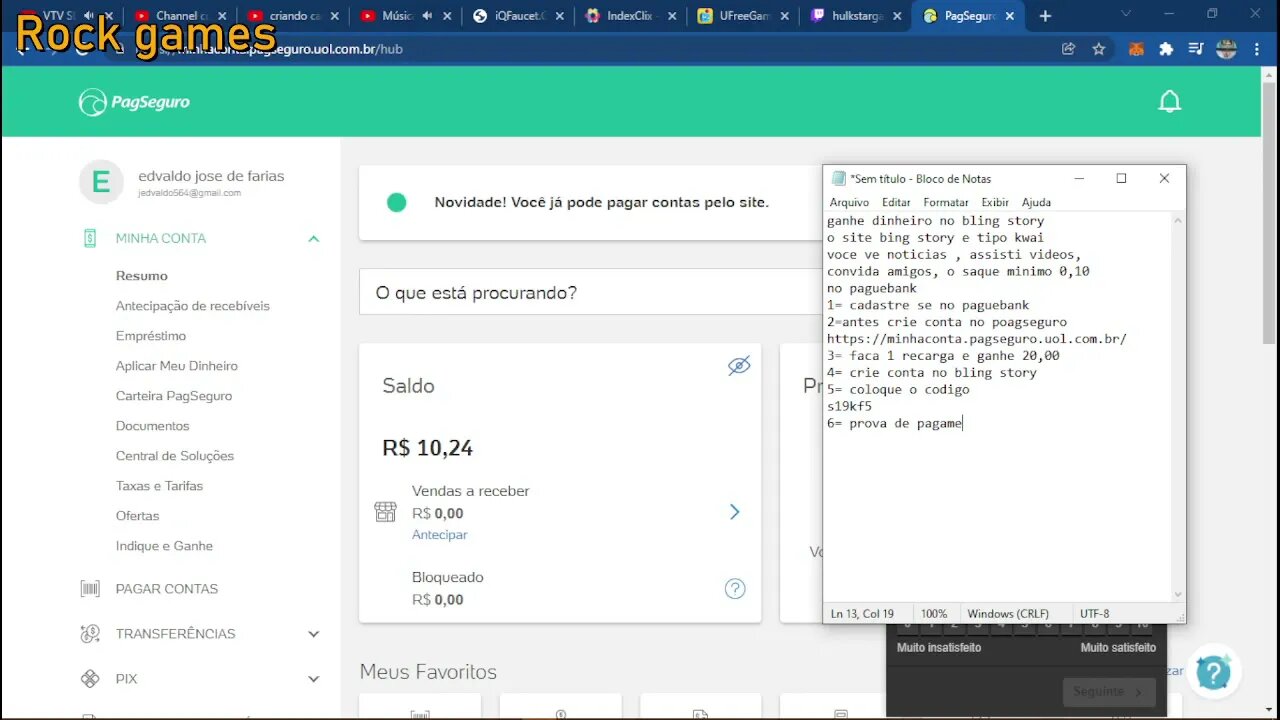Open Documentos in sidebar
1280x720 pixels.
click(x=152, y=426)
